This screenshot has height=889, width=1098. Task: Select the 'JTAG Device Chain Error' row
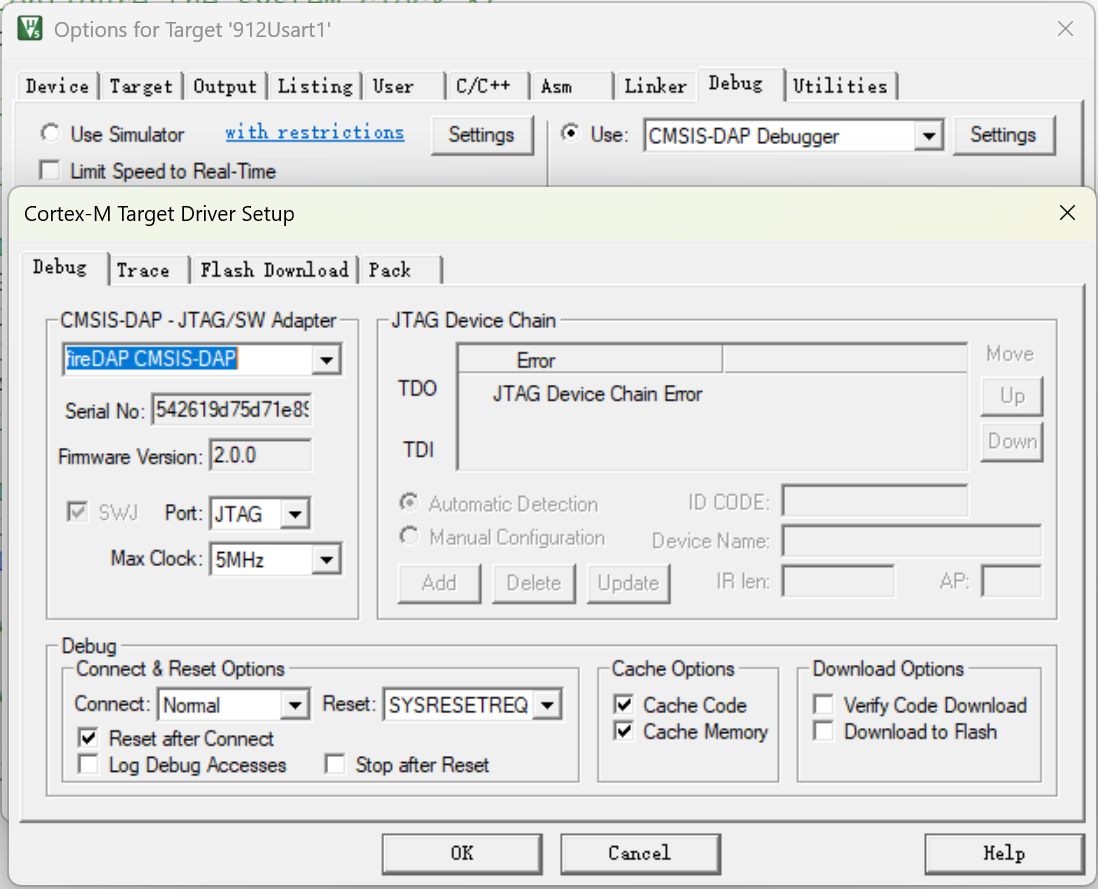coord(597,394)
